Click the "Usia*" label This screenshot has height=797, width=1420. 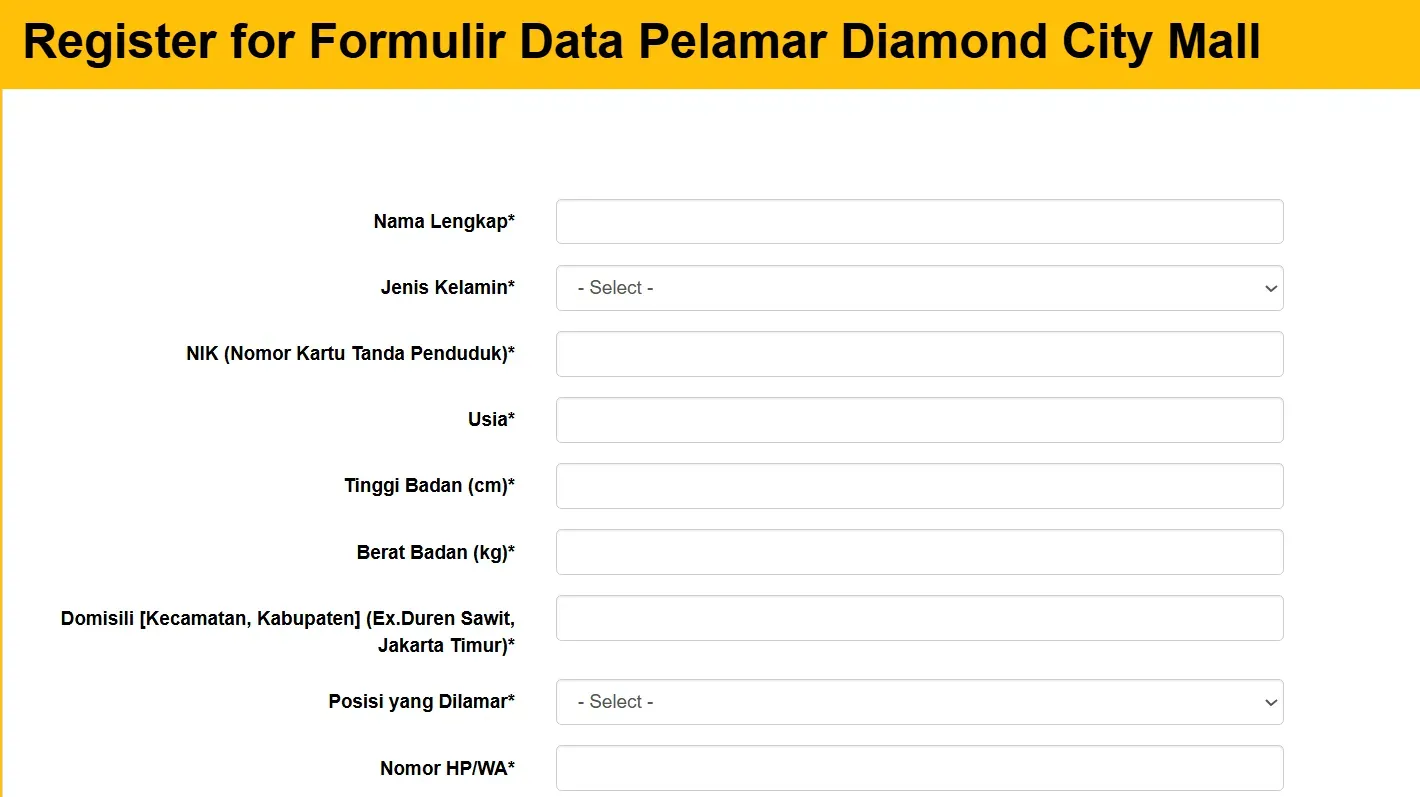491,420
